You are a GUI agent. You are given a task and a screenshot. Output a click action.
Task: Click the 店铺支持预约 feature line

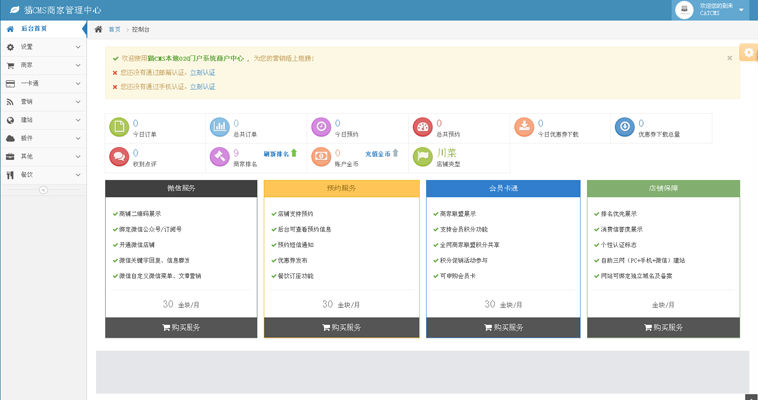292,214
